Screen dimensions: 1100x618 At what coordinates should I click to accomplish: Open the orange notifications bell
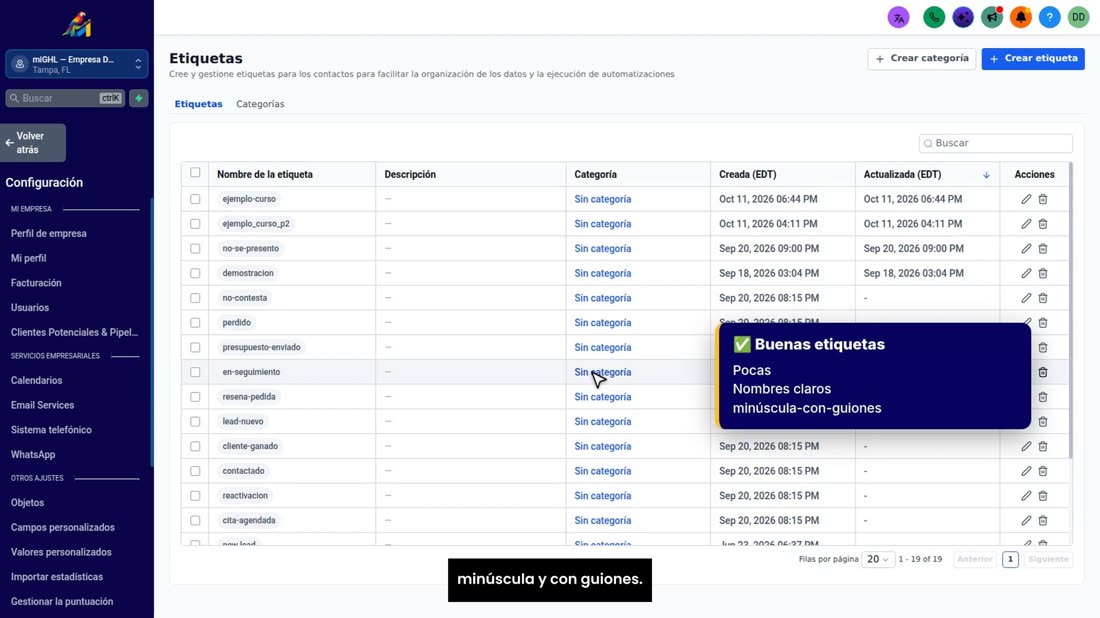1021,18
